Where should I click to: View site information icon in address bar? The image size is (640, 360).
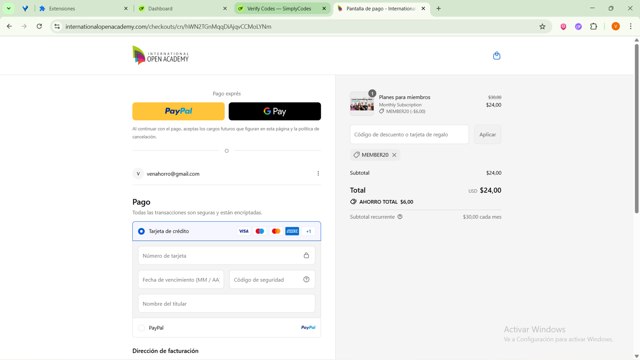pos(57,27)
